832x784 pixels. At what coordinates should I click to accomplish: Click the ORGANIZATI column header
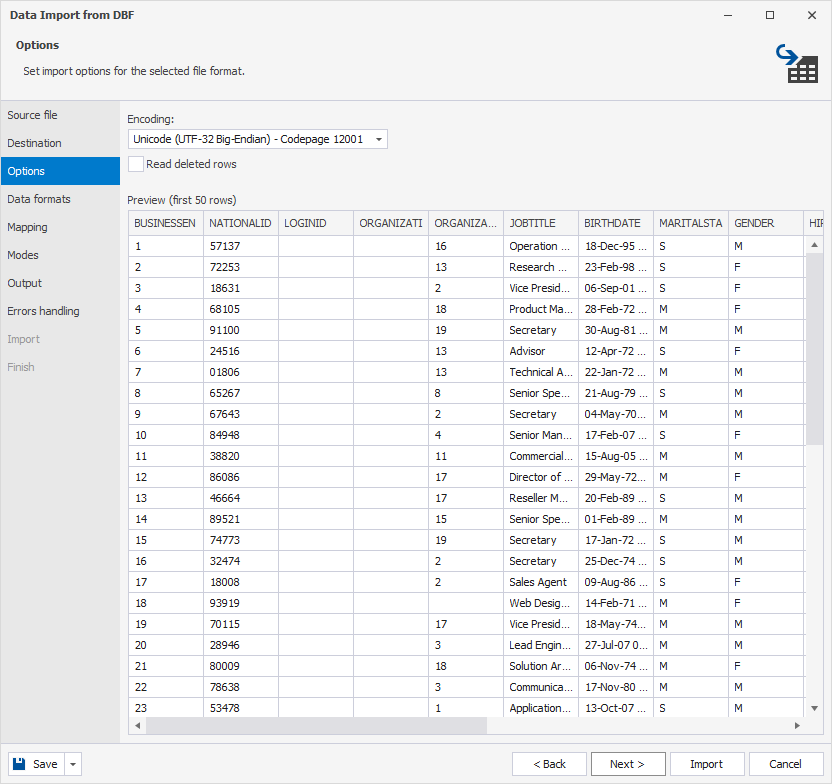coord(391,223)
